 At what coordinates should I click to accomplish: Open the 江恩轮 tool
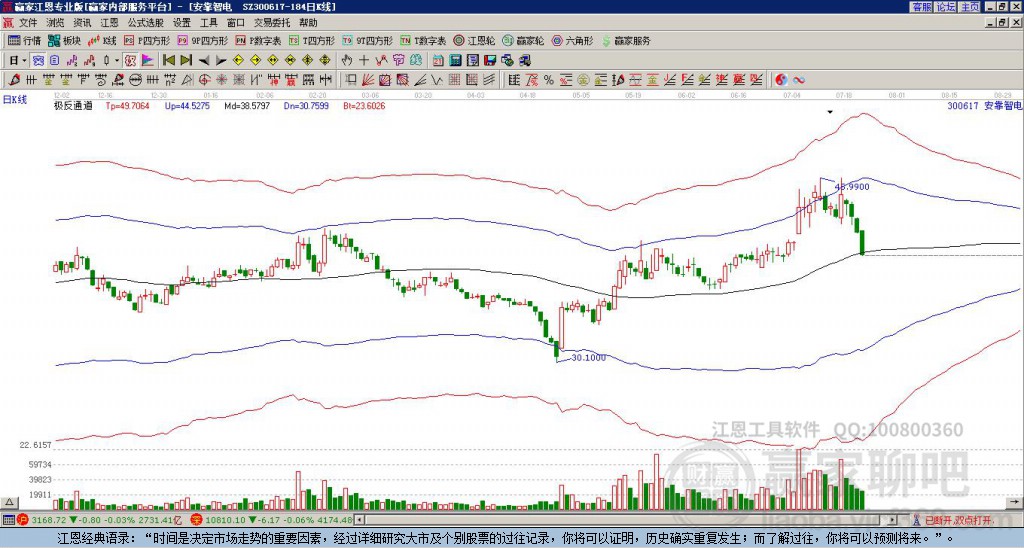click(475, 40)
